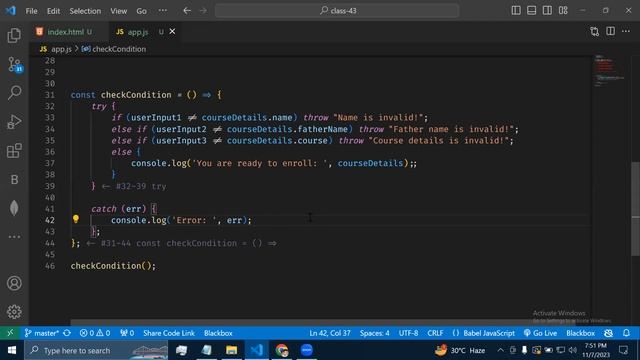The image size is (640, 360).
Task: Open the View menu
Action: (x=119, y=11)
